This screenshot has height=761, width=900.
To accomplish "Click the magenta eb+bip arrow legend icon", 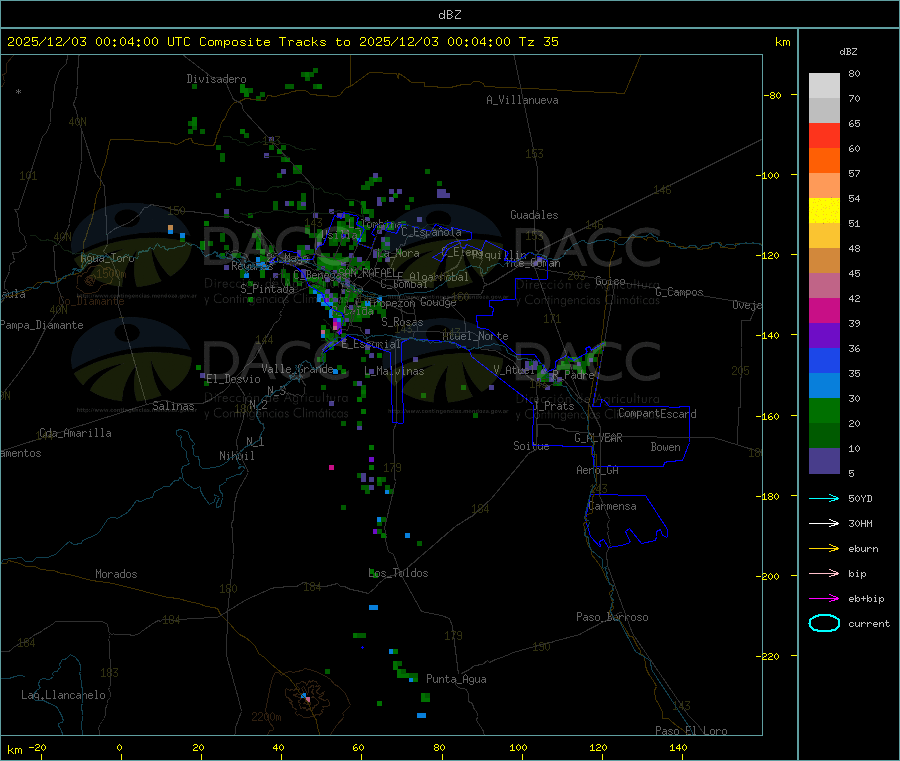I will tap(824, 599).
